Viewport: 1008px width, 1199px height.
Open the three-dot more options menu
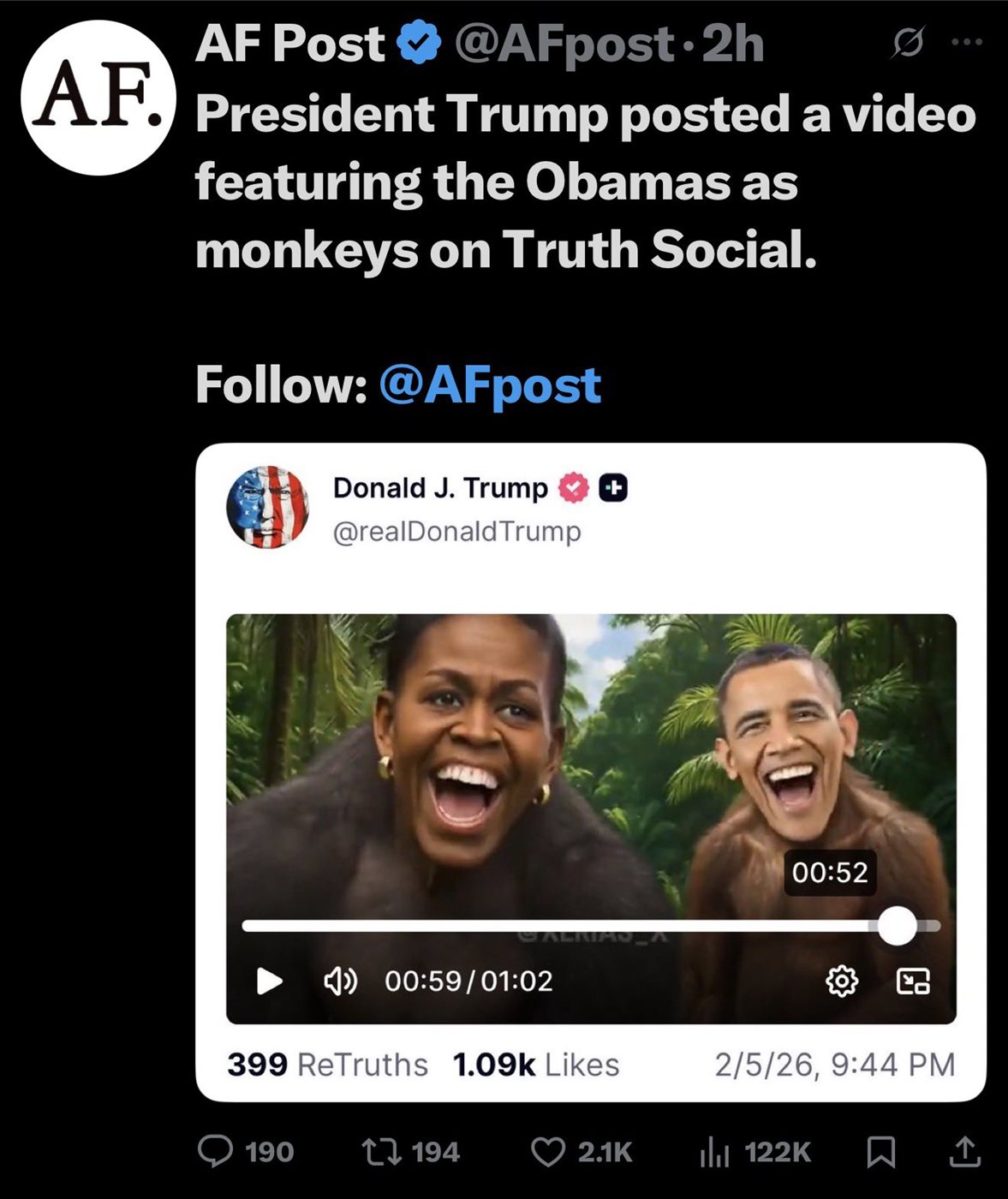click(968, 42)
